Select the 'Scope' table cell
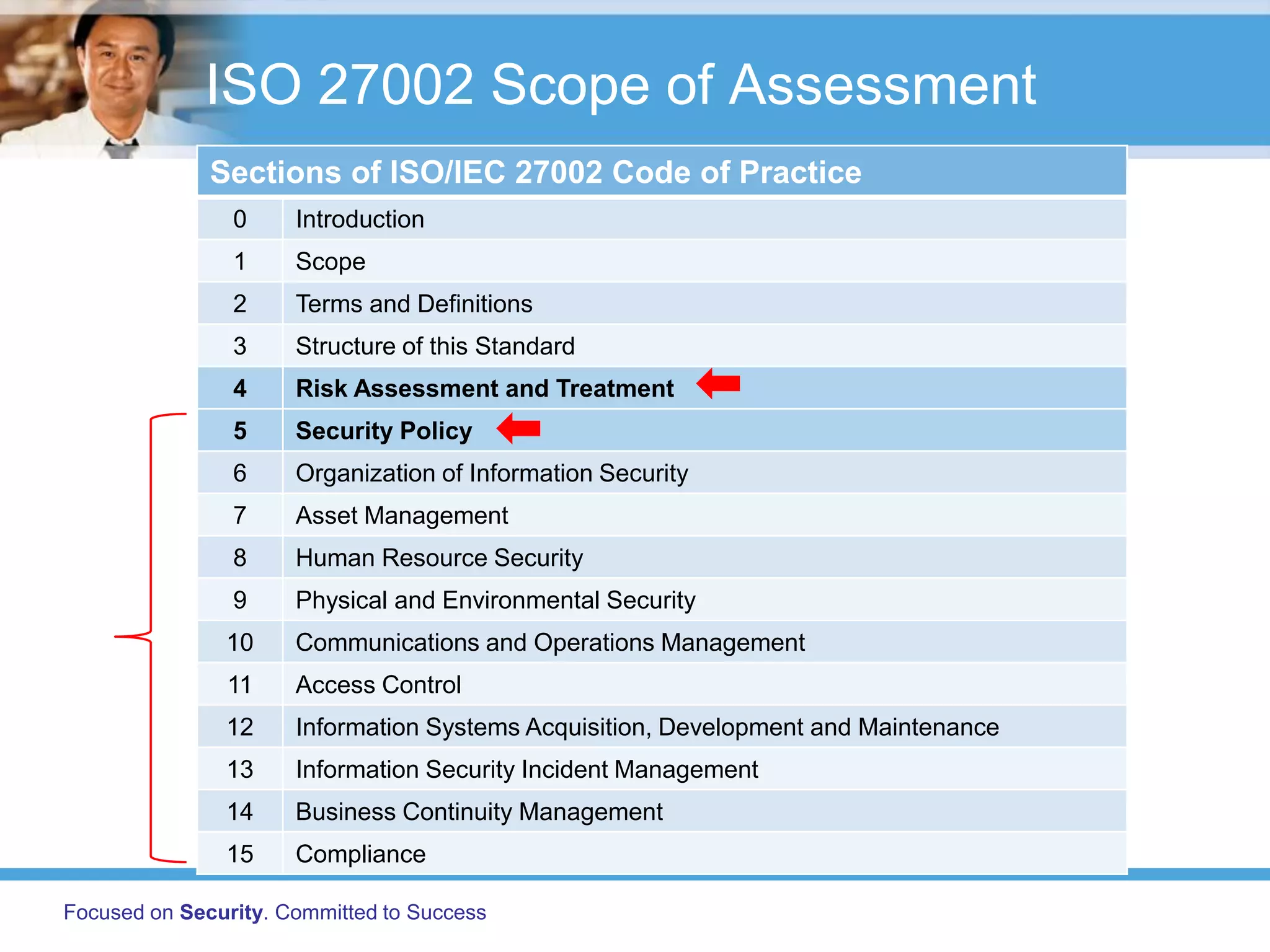The image size is (1270, 952). click(704, 262)
